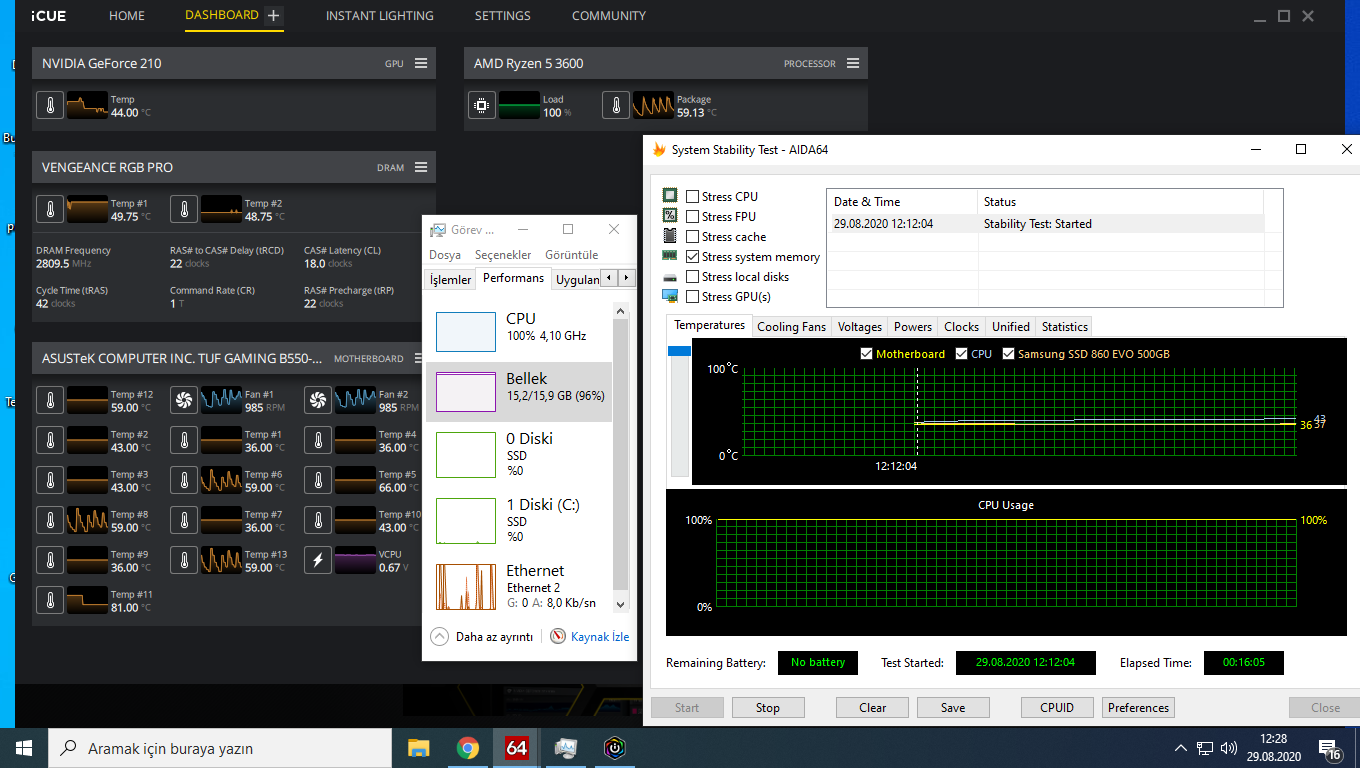Click Clear button in AIDA64

872,707
